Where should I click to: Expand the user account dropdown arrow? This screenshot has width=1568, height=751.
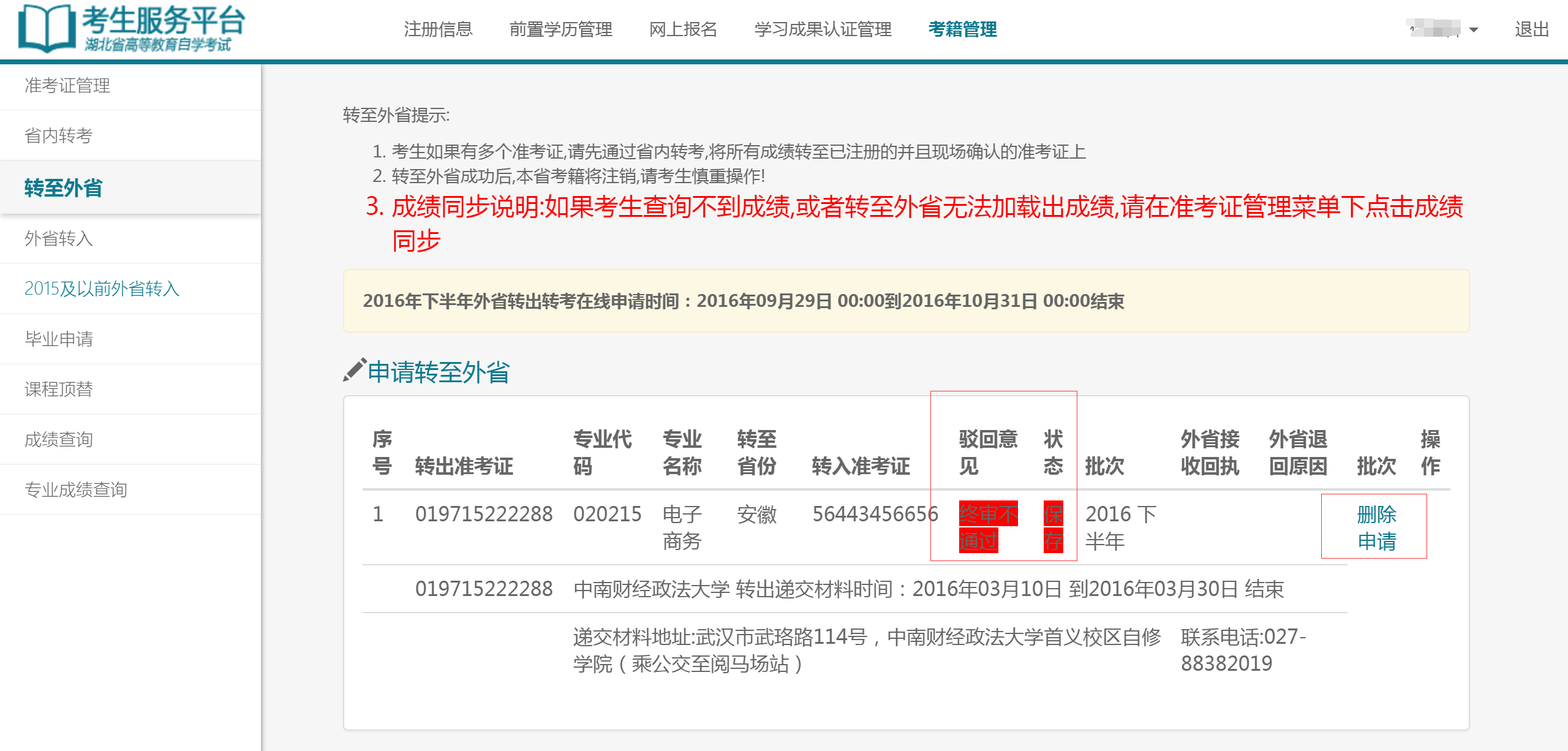coord(1474,29)
